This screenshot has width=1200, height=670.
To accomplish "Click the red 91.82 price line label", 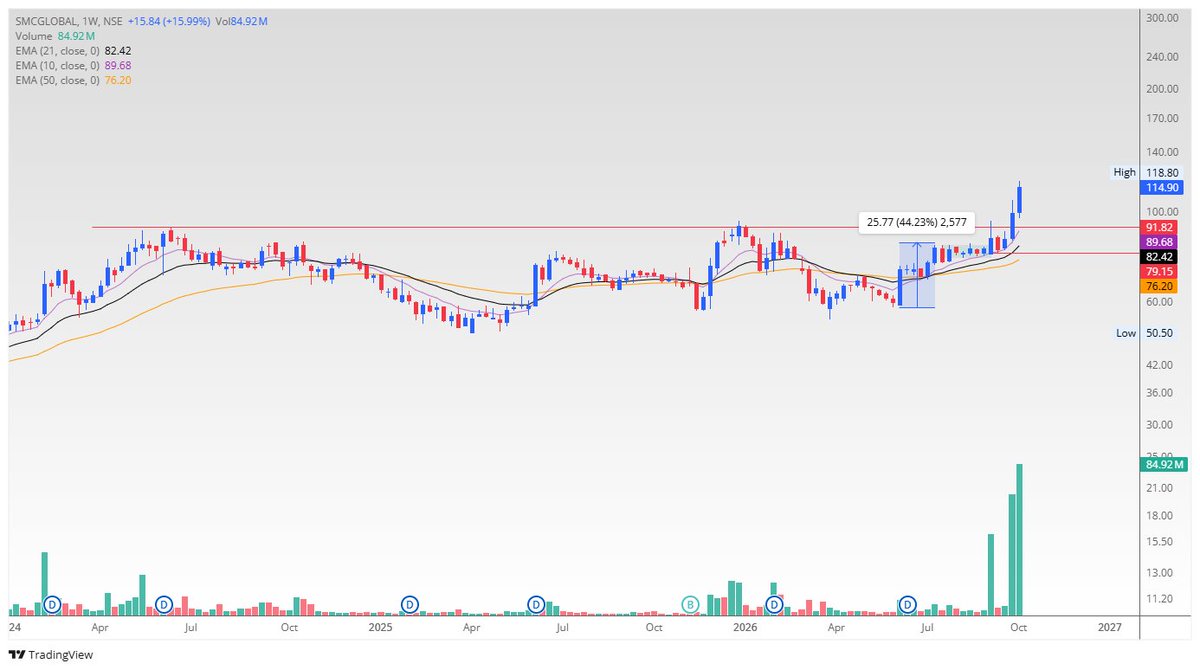I will coord(1161,228).
